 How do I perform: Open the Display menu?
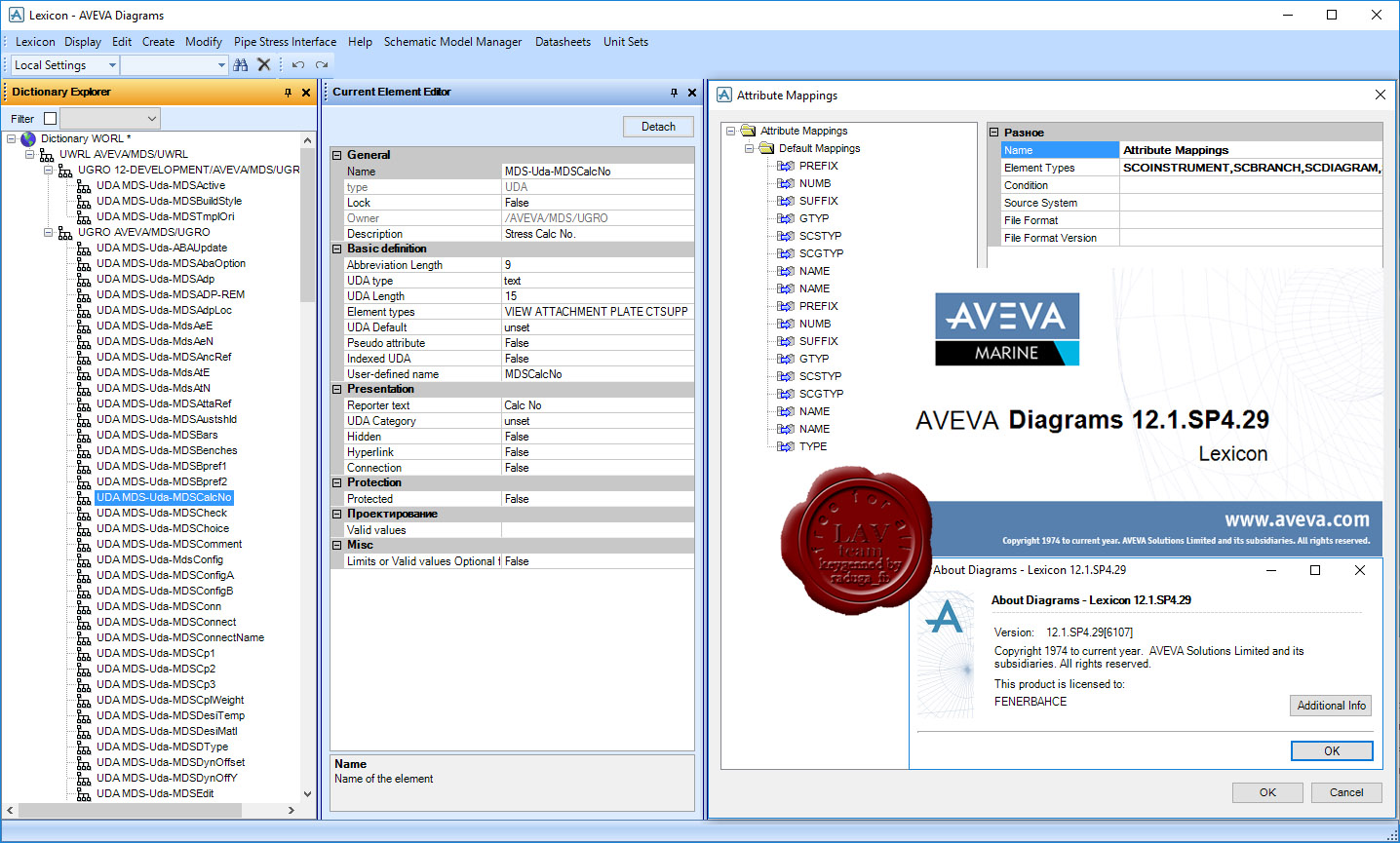tap(83, 42)
